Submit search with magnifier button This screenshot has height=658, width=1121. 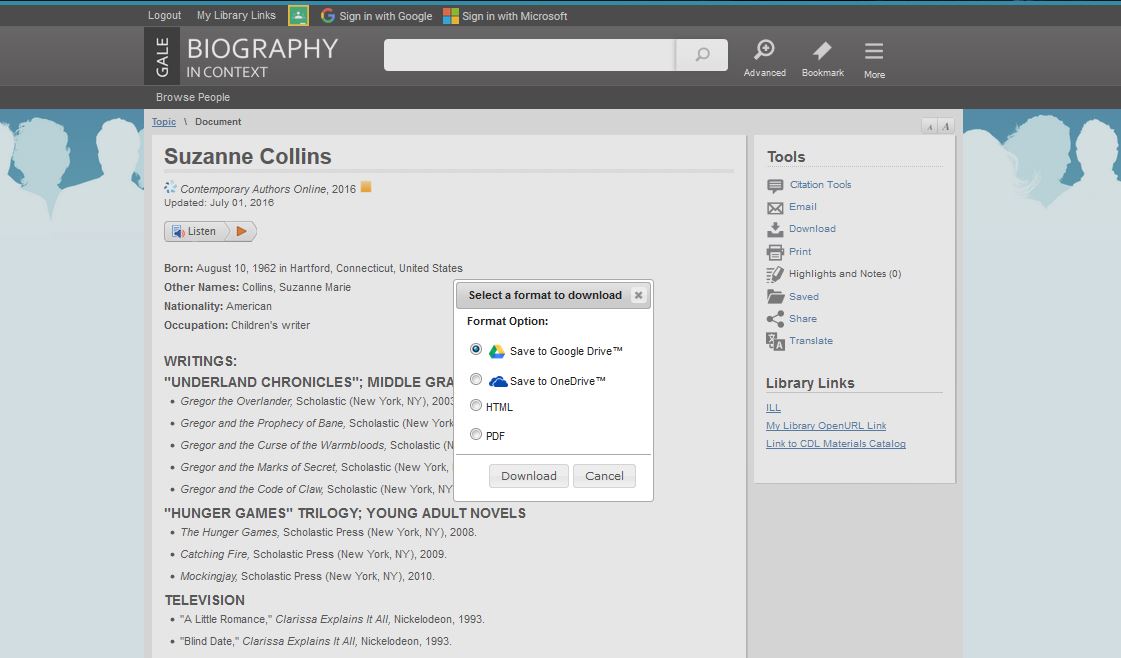[x=702, y=55]
